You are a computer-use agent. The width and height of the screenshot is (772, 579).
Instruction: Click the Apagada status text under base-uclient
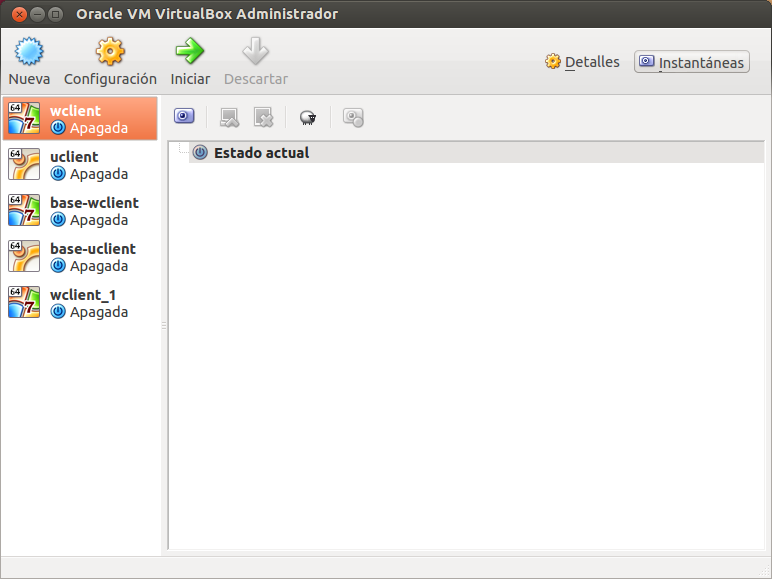pos(99,266)
